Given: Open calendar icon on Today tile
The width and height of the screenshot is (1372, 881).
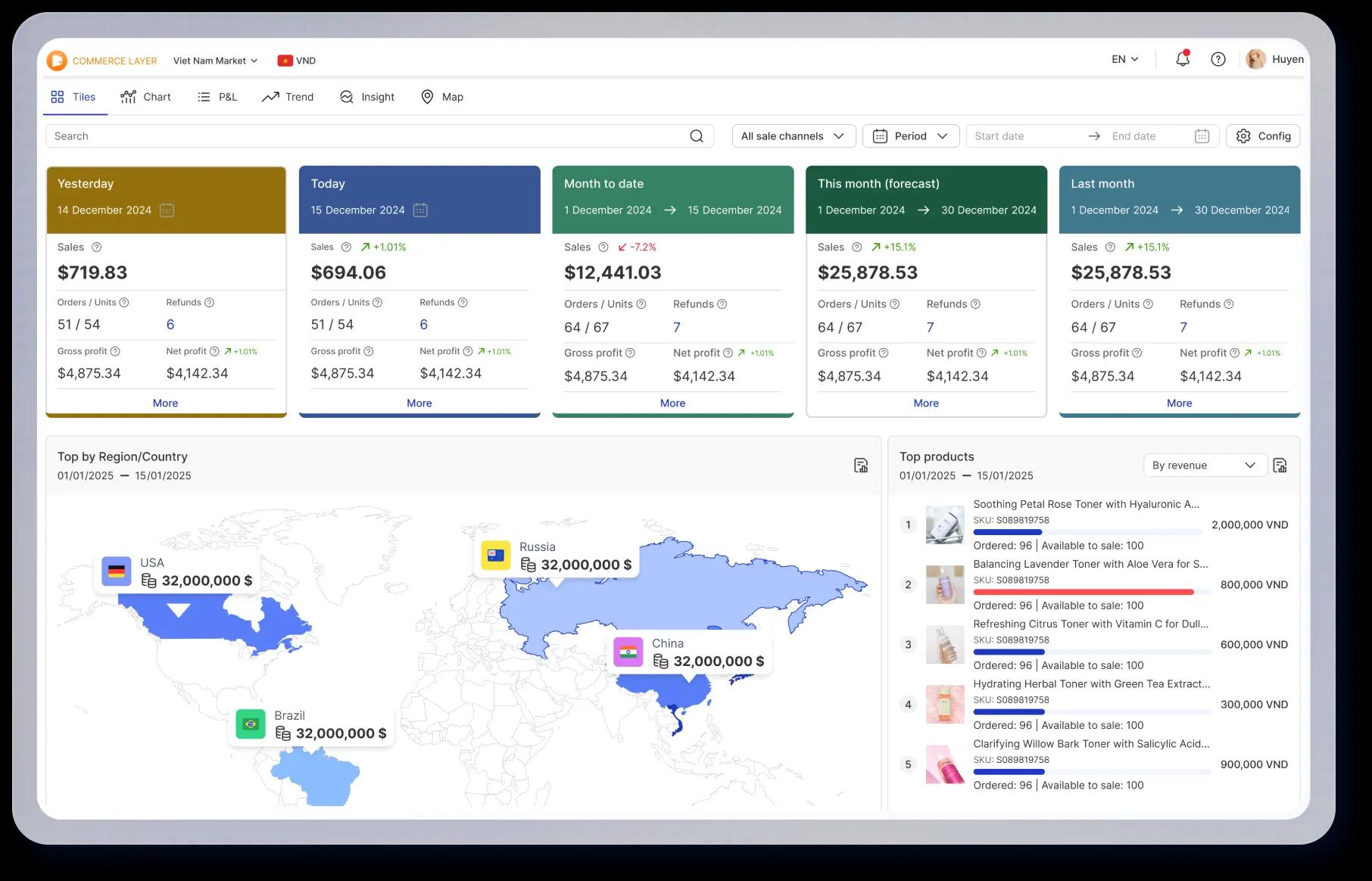Looking at the screenshot, I should pos(420,210).
